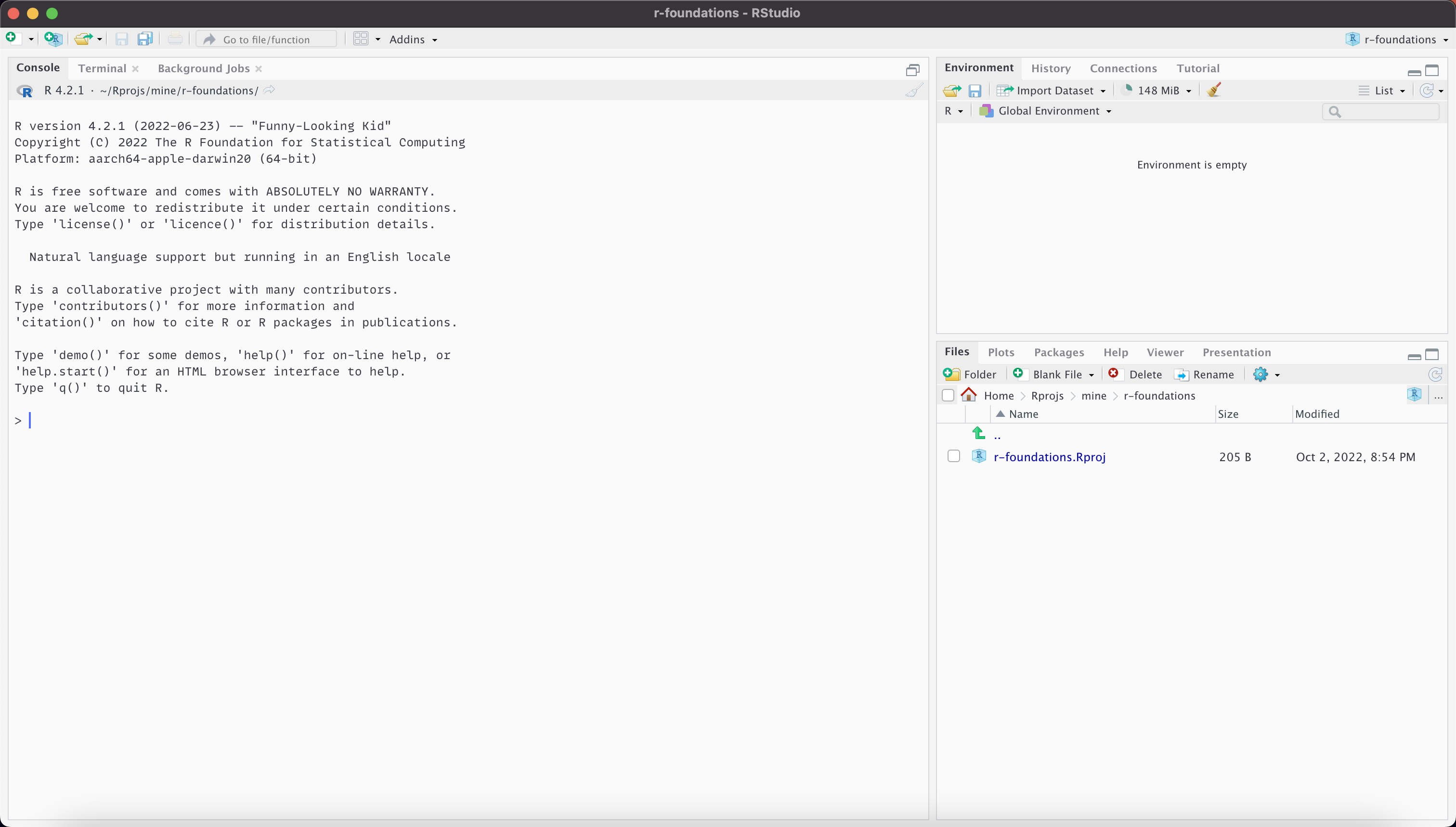Viewport: 1456px width, 827px height.
Task: Refresh the Files pane listing
Action: [x=1435, y=375]
